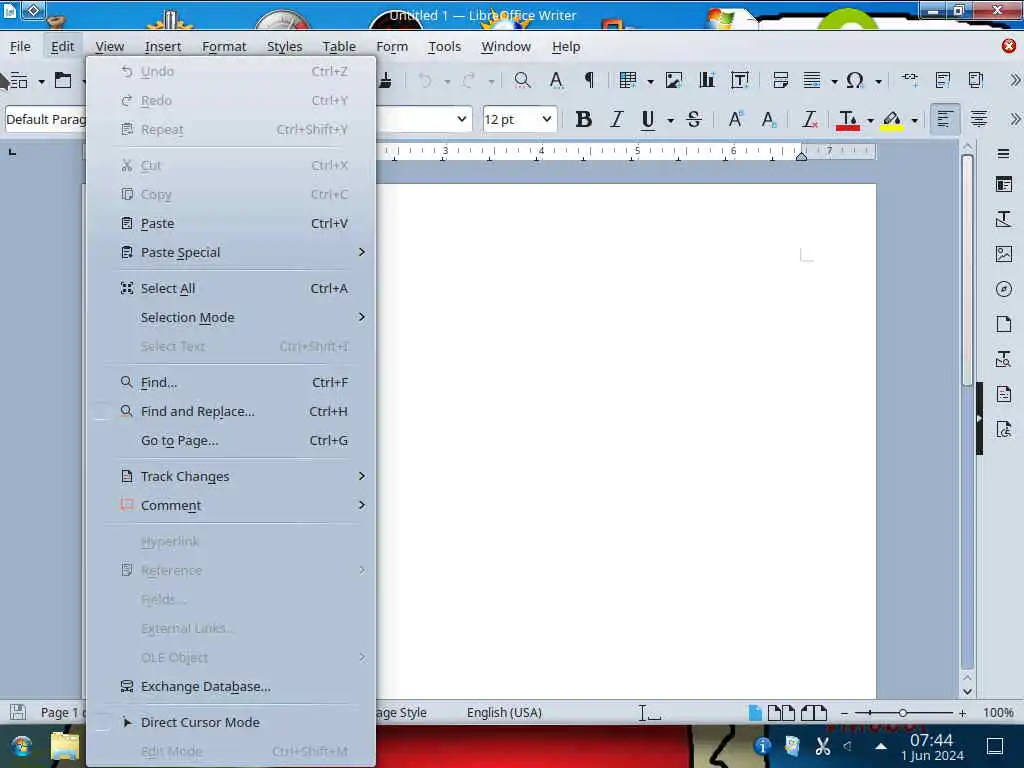Click the zoom slider handle

point(903,713)
